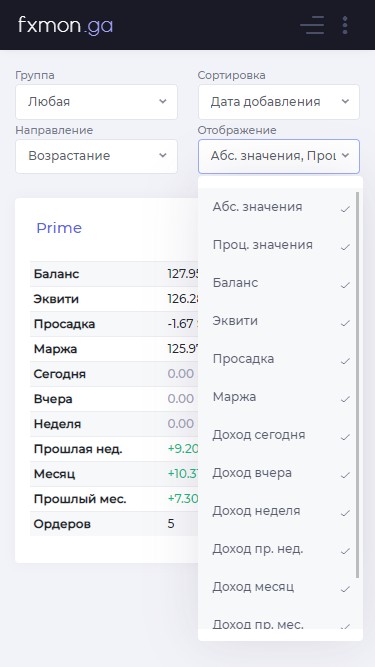Collapse the Отображение multi-select box
This screenshot has height=667, width=375.
[279, 156]
